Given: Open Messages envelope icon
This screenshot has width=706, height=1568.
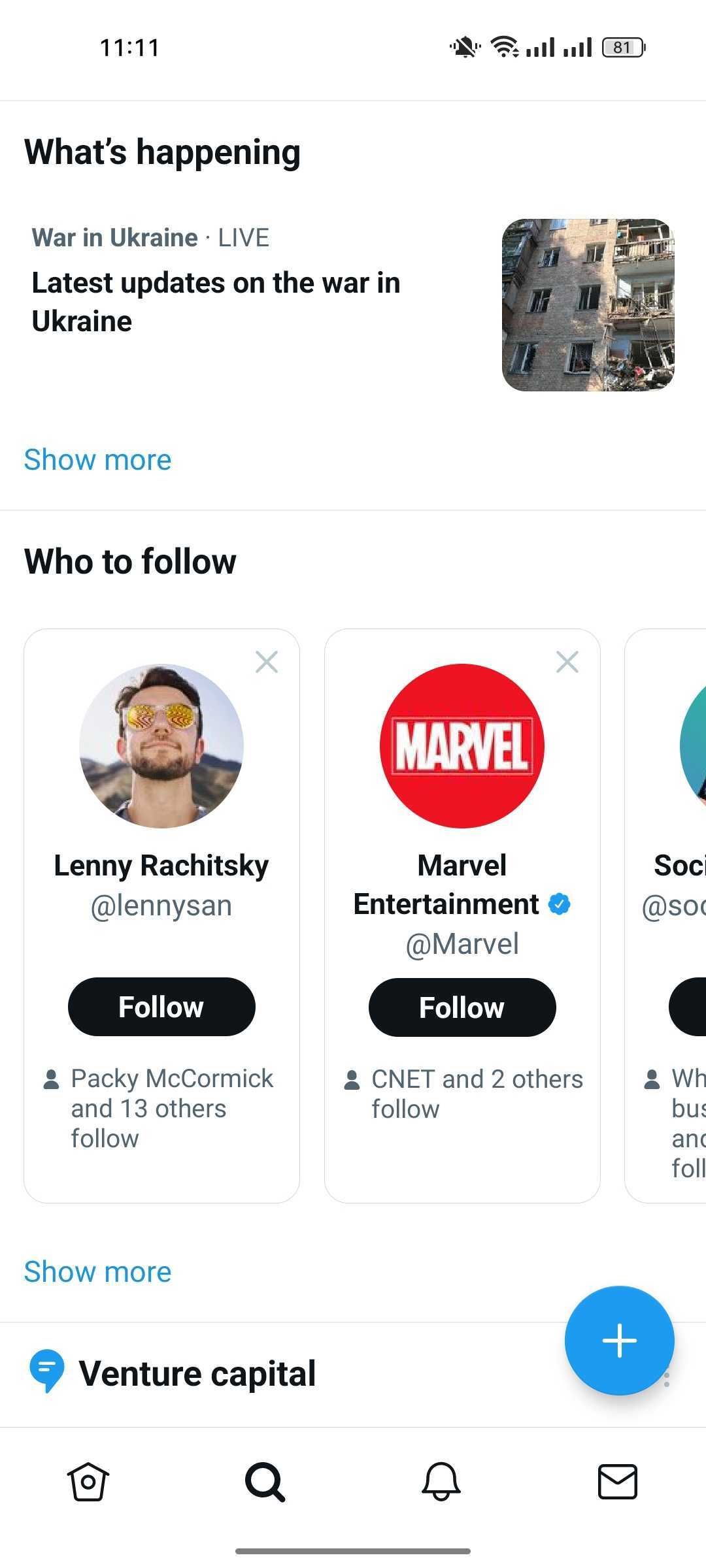Looking at the screenshot, I should coord(618,1482).
